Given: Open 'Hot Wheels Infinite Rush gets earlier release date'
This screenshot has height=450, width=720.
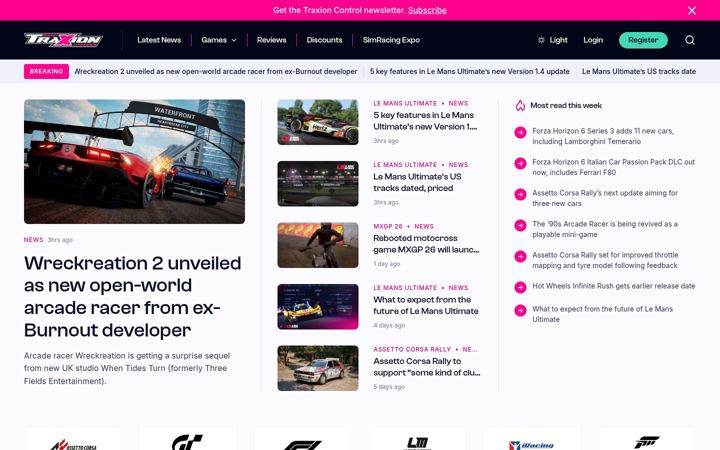Looking at the screenshot, I should pyautogui.click(x=613, y=286).
